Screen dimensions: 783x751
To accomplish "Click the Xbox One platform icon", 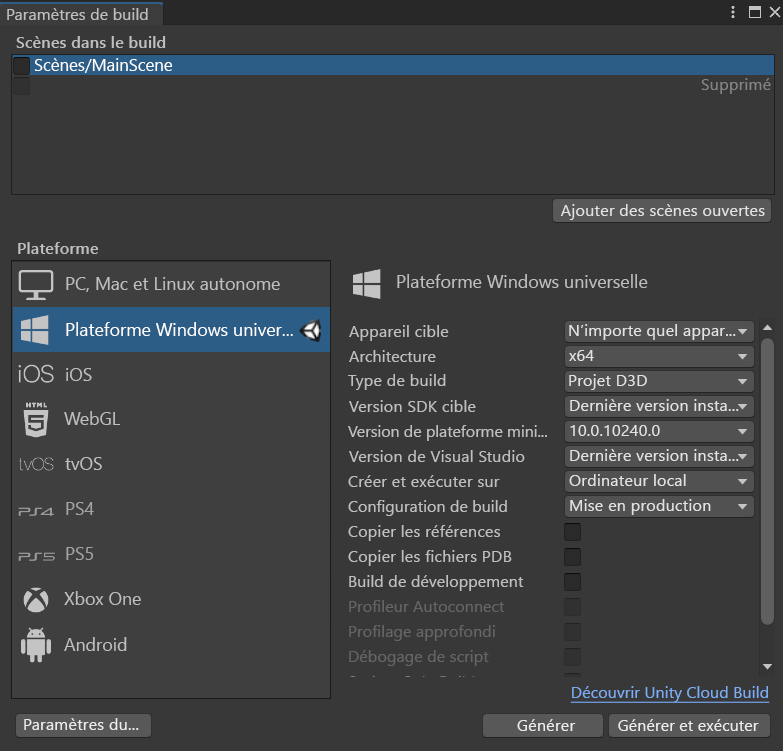I will (36, 600).
